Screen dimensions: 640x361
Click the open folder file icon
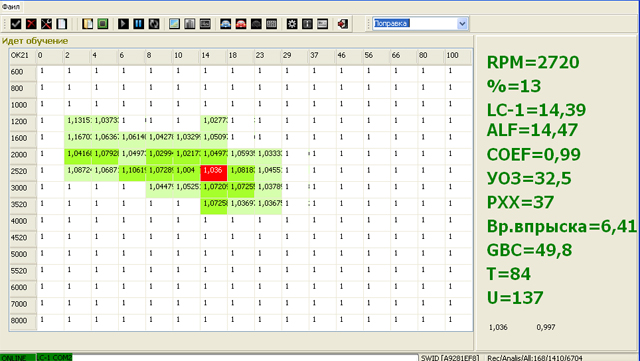tap(87, 24)
